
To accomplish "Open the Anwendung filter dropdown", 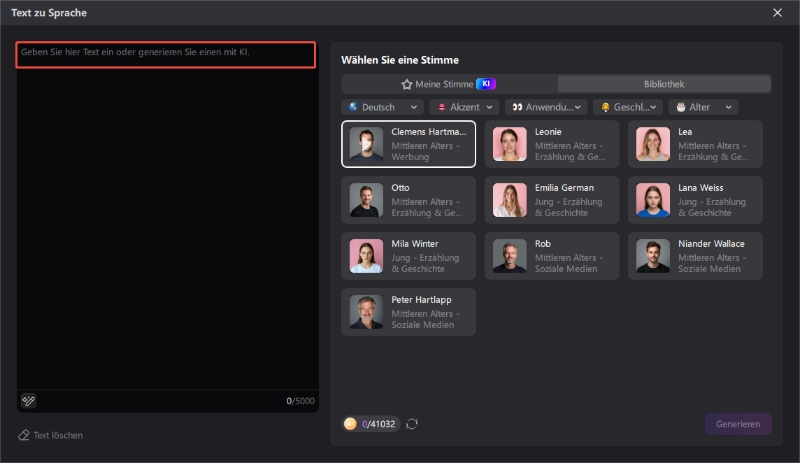I will click(544, 107).
